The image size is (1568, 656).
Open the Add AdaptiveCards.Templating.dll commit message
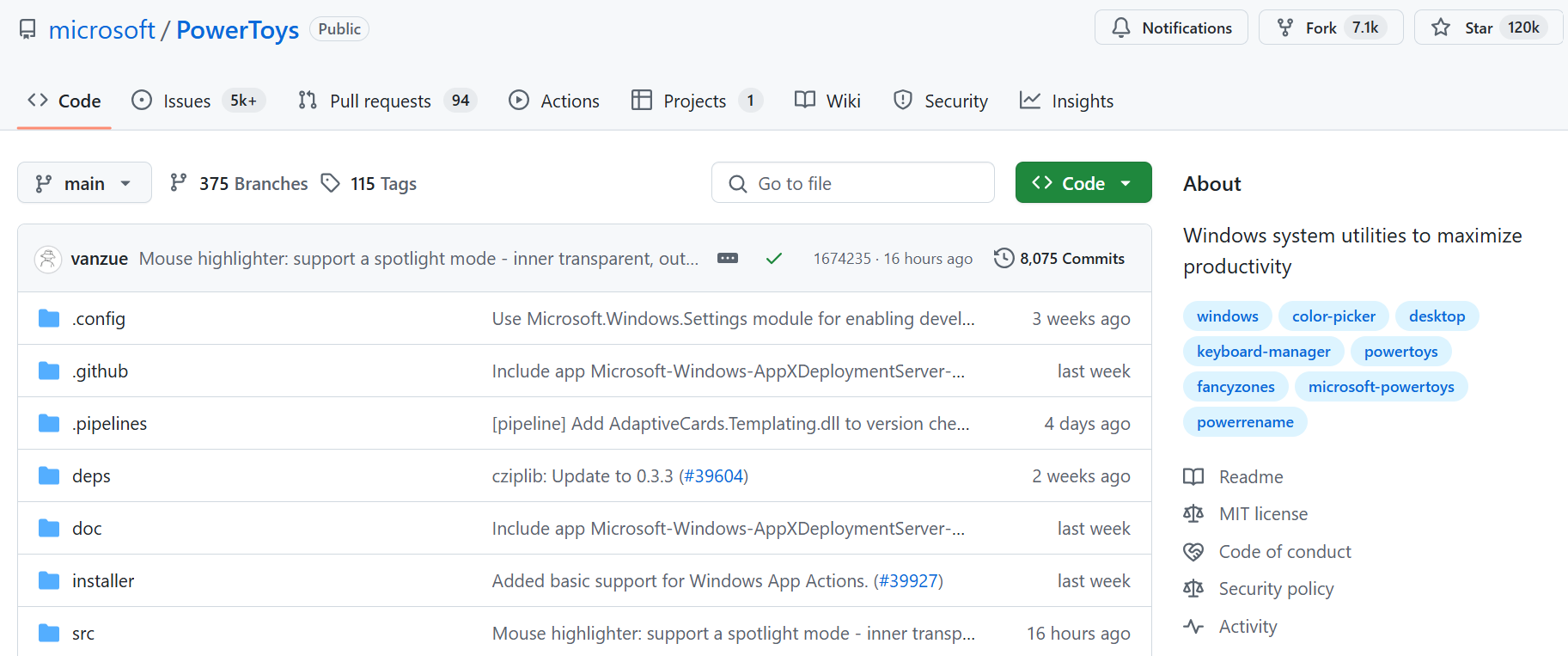click(x=731, y=424)
